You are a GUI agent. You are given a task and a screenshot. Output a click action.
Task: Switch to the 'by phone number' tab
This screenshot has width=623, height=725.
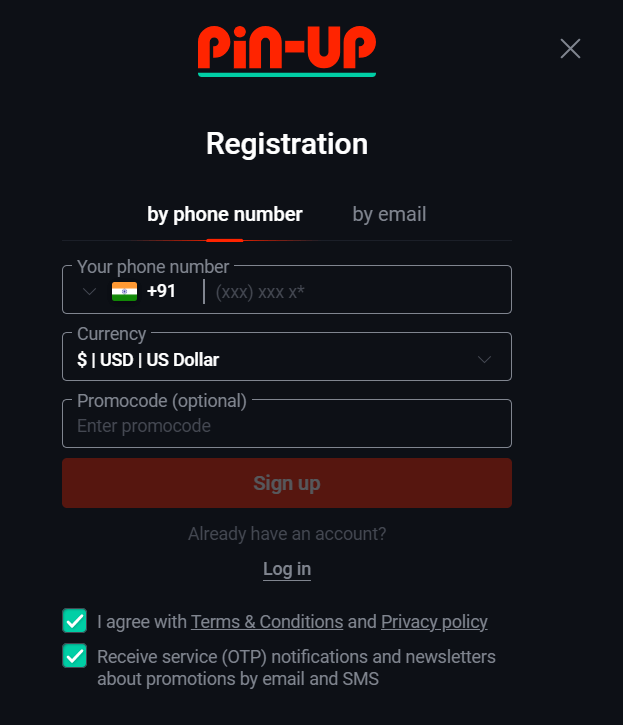(x=225, y=214)
